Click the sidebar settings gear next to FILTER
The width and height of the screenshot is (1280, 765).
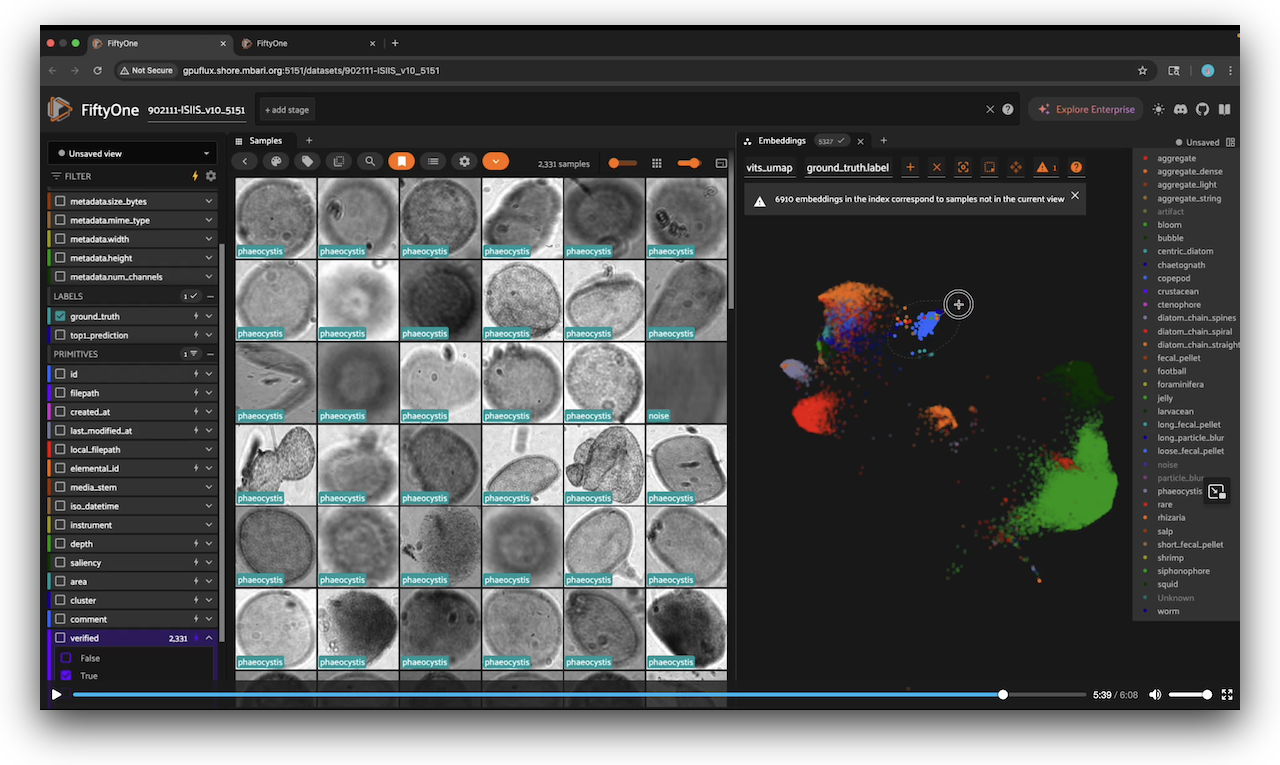click(x=211, y=176)
